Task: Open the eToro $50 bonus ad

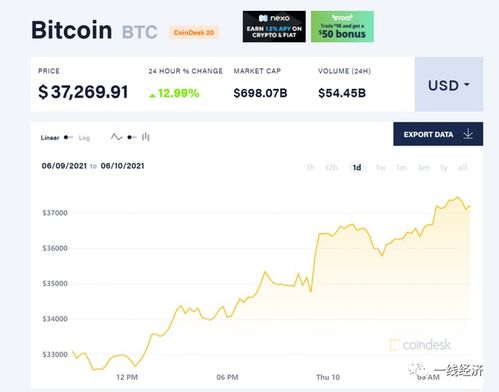Action: tap(342, 27)
